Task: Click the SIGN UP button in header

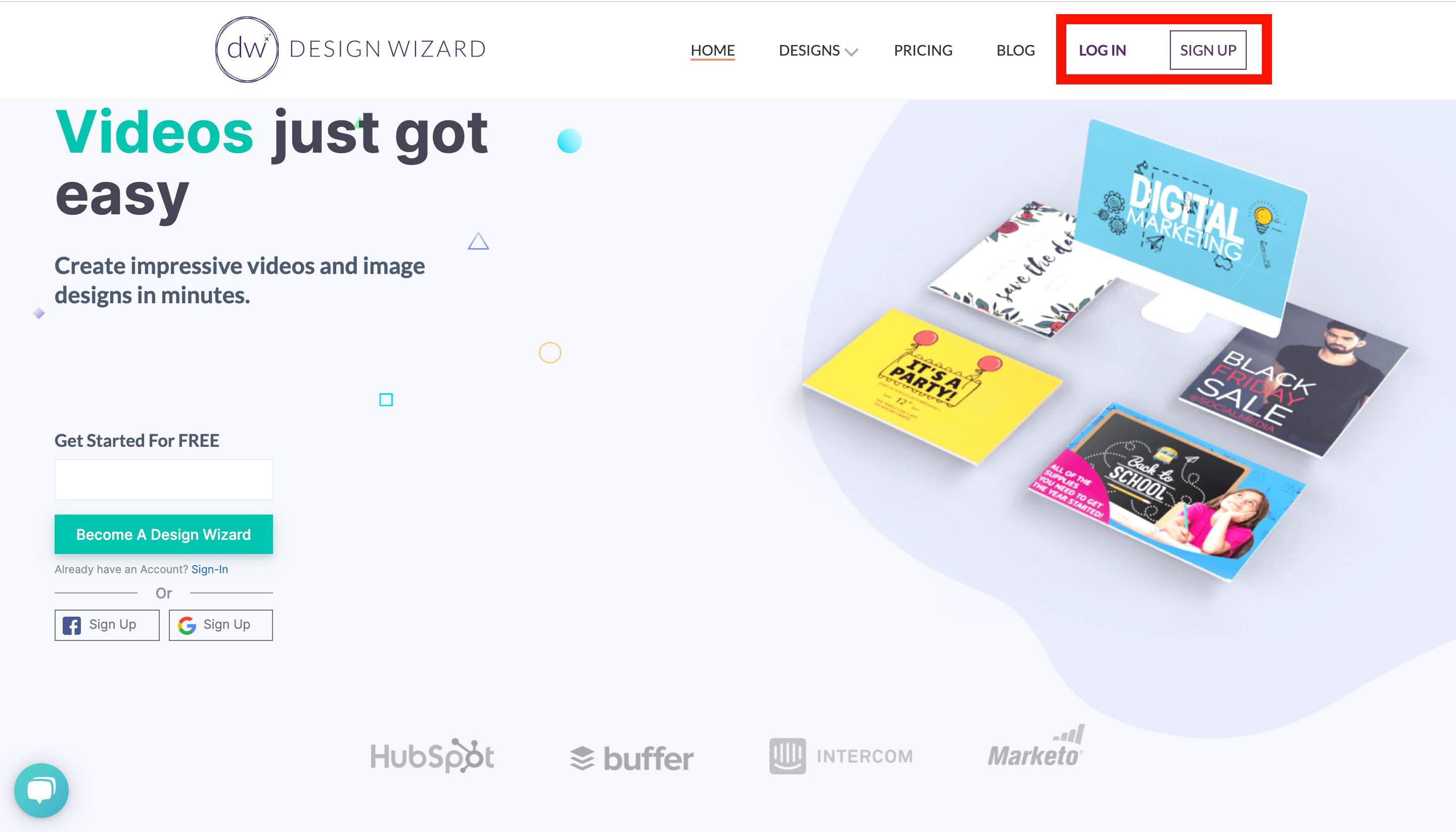Action: pyautogui.click(x=1207, y=48)
